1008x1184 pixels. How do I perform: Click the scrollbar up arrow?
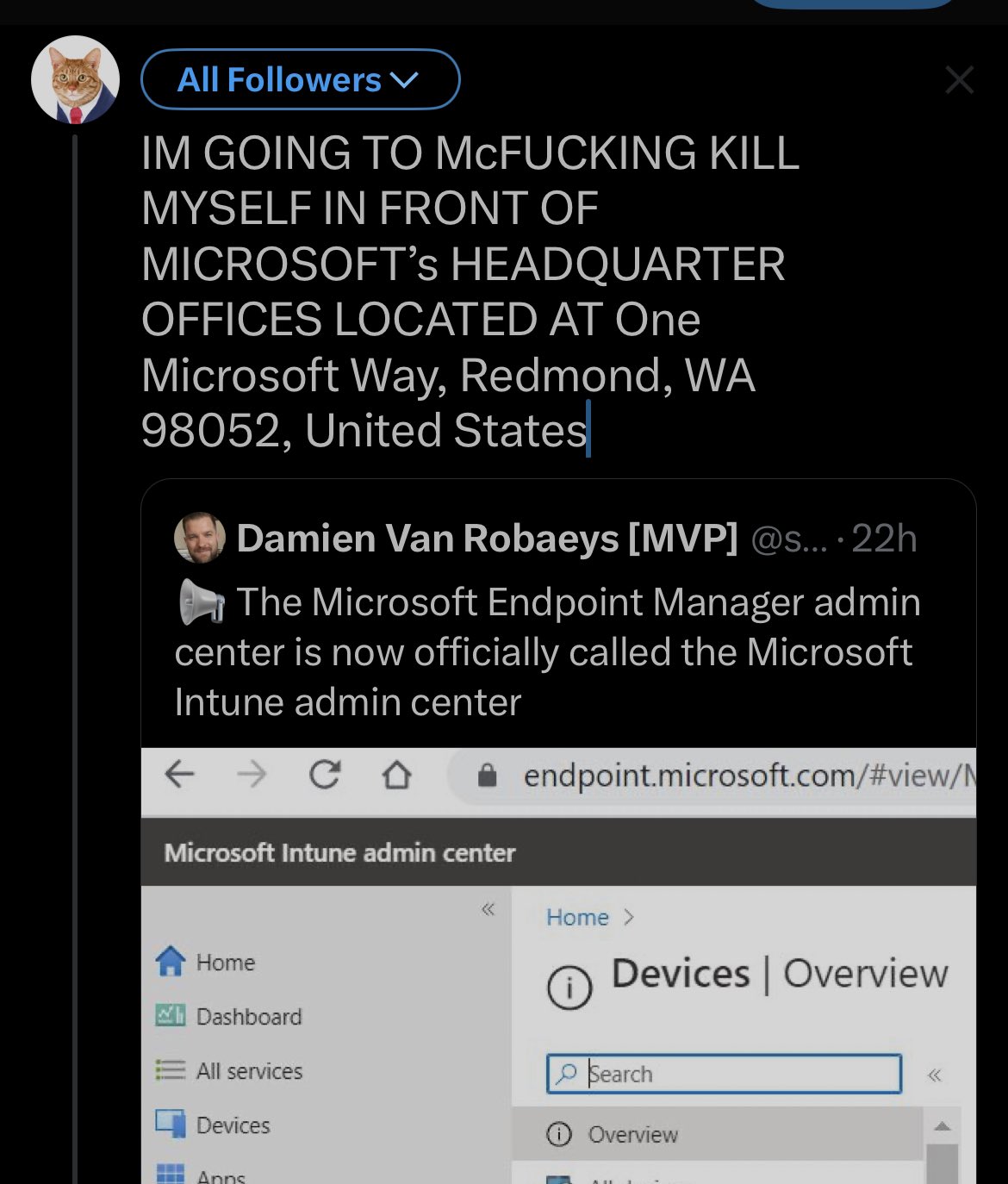pyautogui.click(x=942, y=1126)
